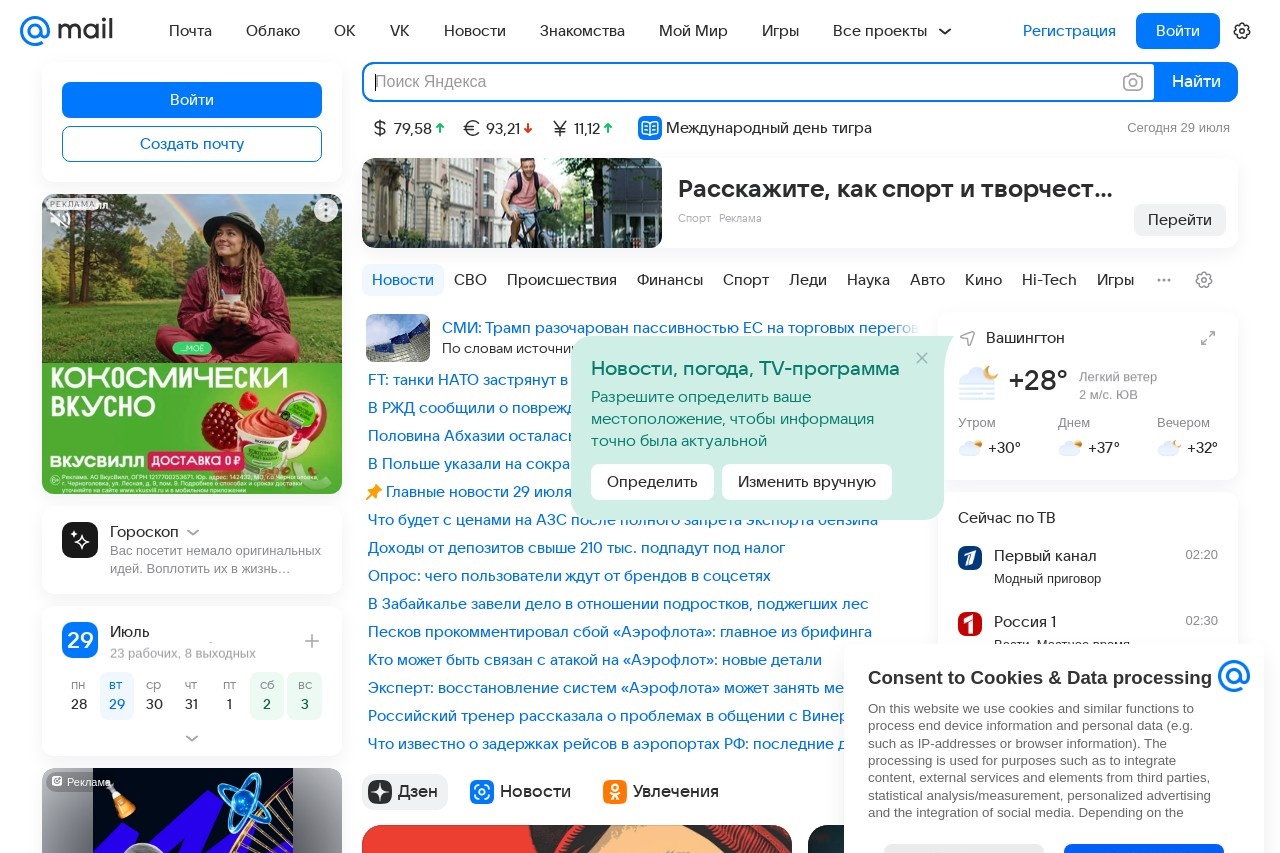The width and height of the screenshot is (1280, 853).
Task: Search by image using the camera icon
Action: click(1133, 82)
